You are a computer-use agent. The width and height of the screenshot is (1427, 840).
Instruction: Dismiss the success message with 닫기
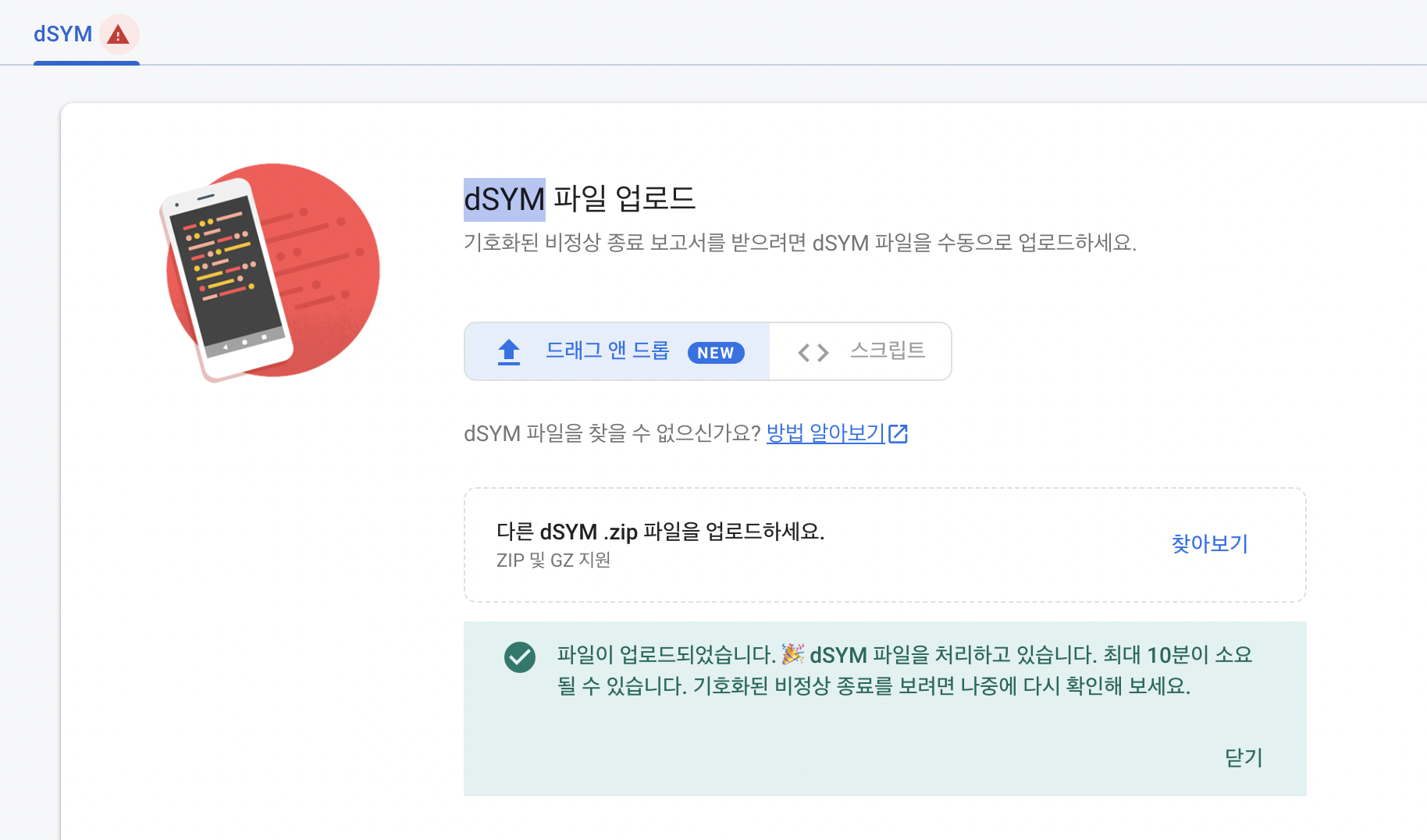click(1244, 757)
